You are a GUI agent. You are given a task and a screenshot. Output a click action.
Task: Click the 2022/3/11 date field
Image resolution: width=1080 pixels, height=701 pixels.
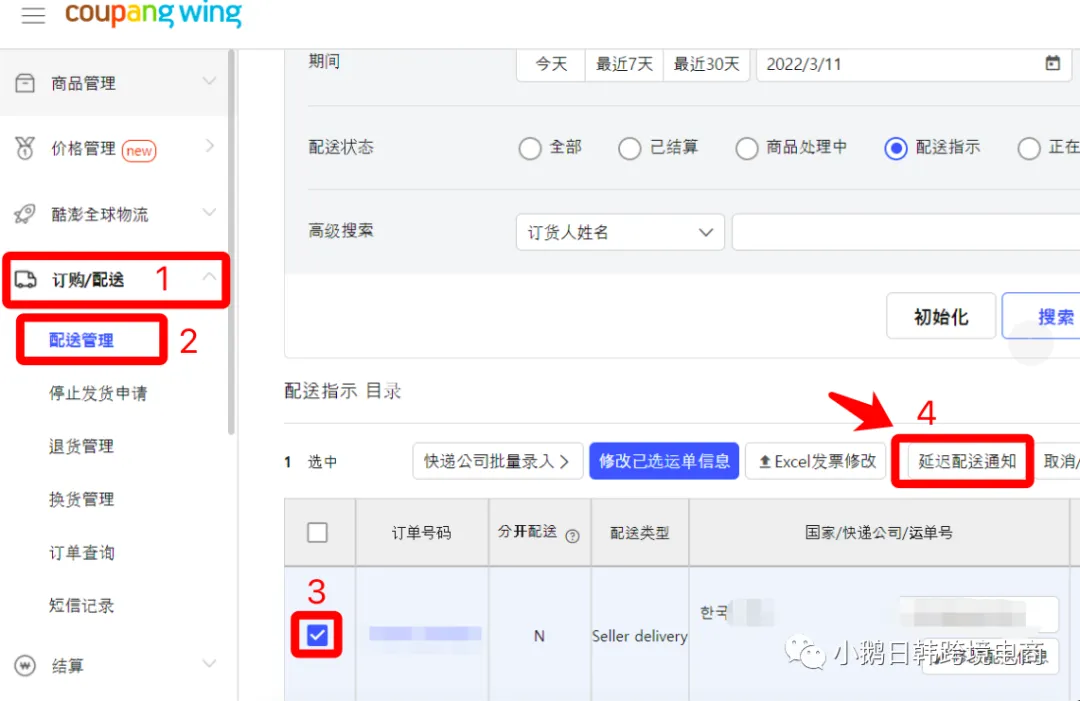[x=913, y=64]
